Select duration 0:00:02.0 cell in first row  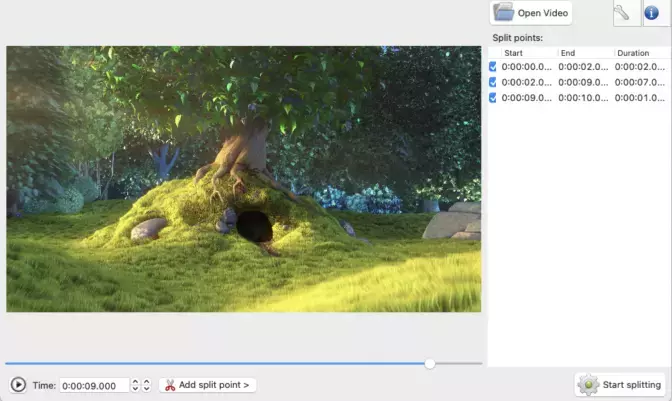tap(639, 67)
